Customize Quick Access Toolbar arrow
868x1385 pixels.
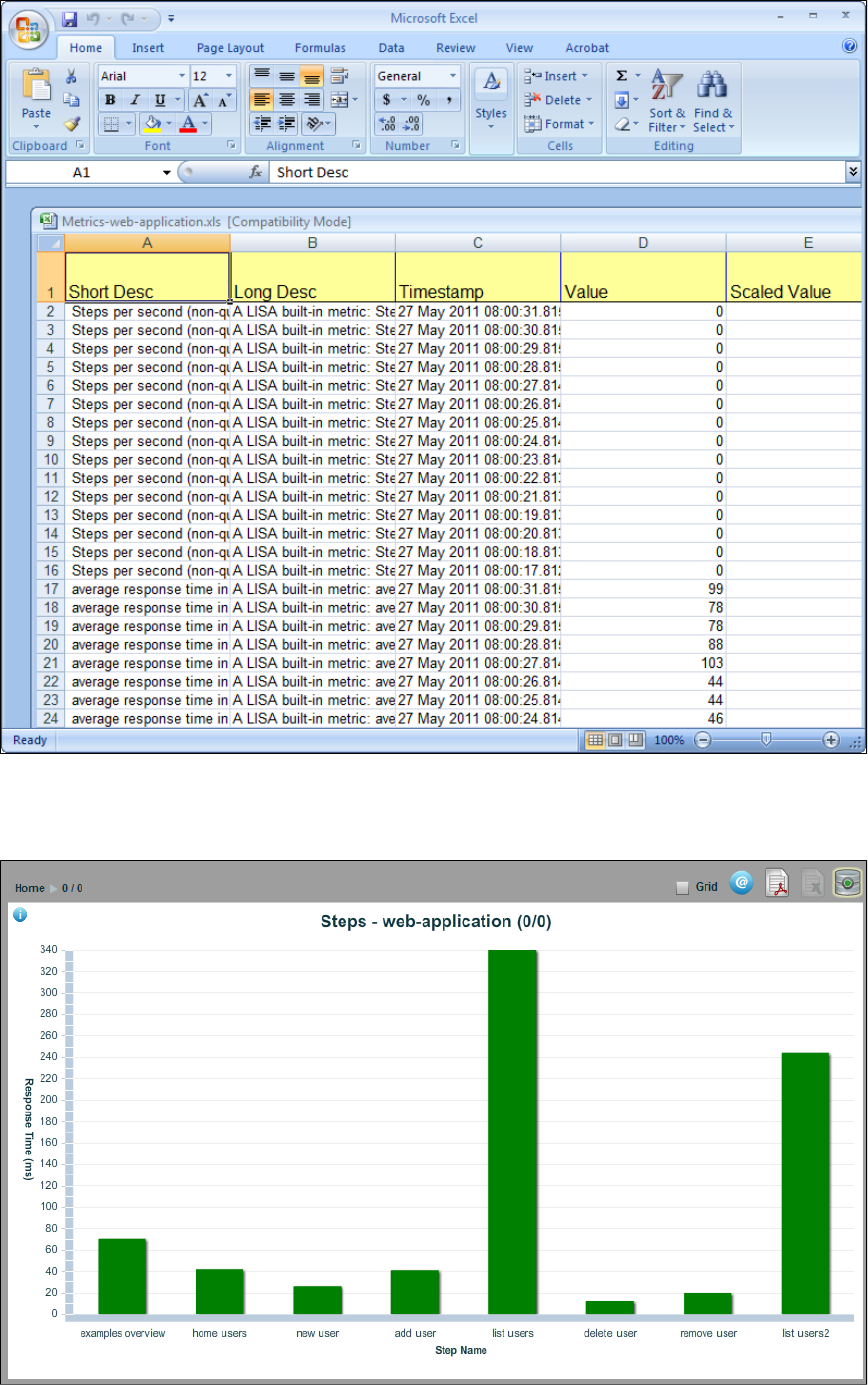click(171, 18)
